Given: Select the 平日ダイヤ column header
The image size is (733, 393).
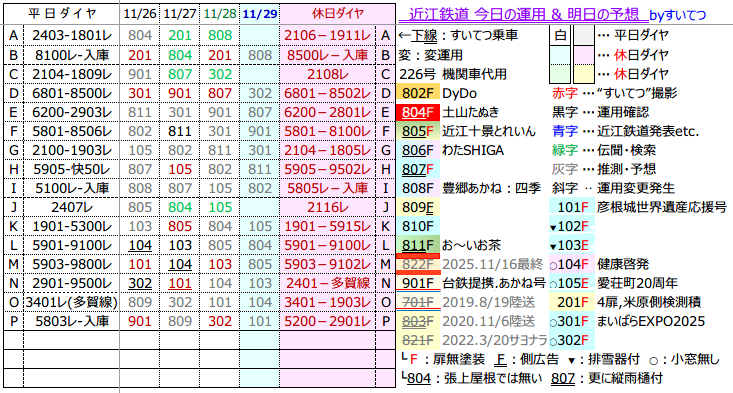Looking at the screenshot, I should click(x=62, y=14).
